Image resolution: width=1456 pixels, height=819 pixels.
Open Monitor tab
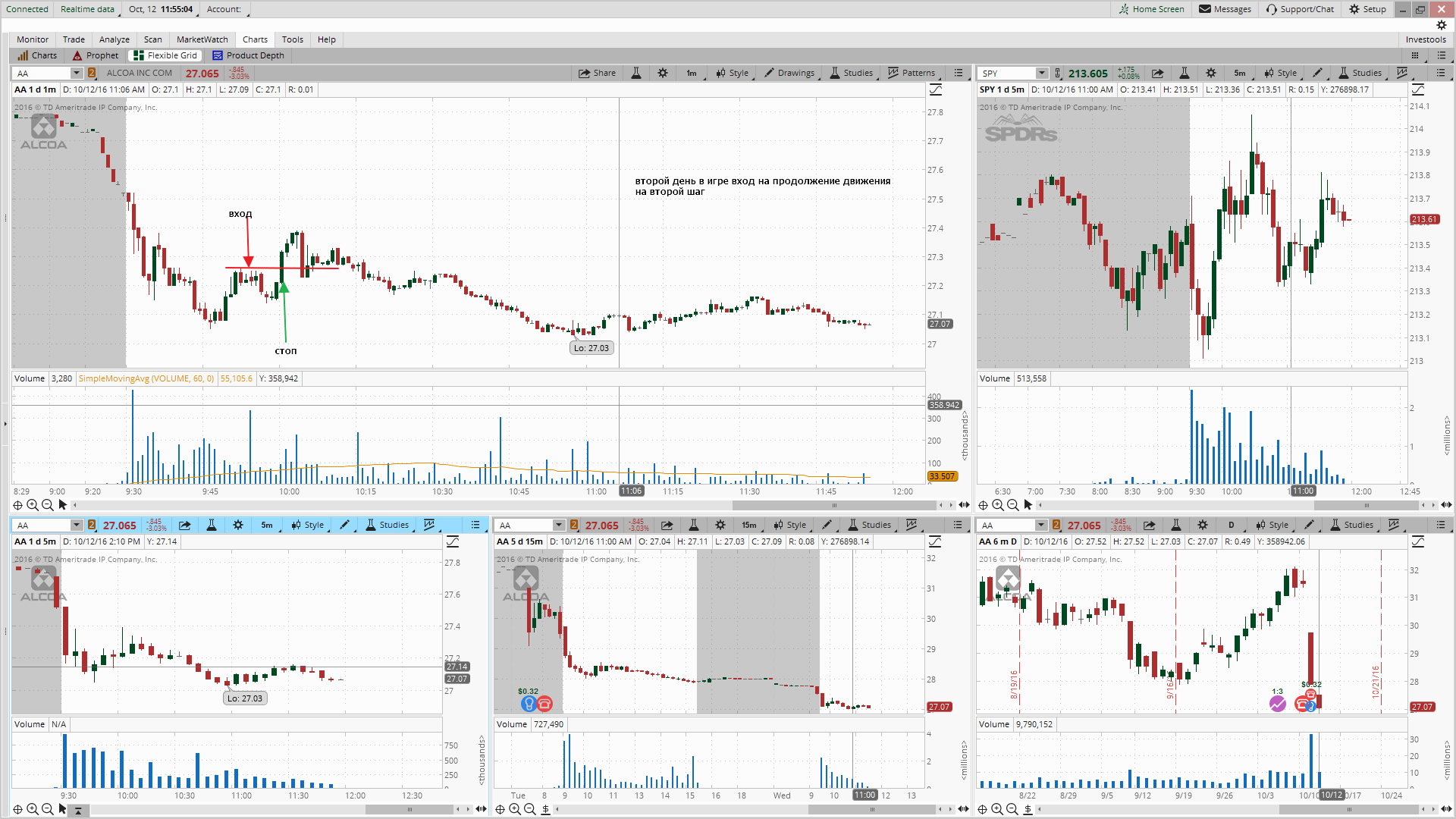tap(33, 39)
